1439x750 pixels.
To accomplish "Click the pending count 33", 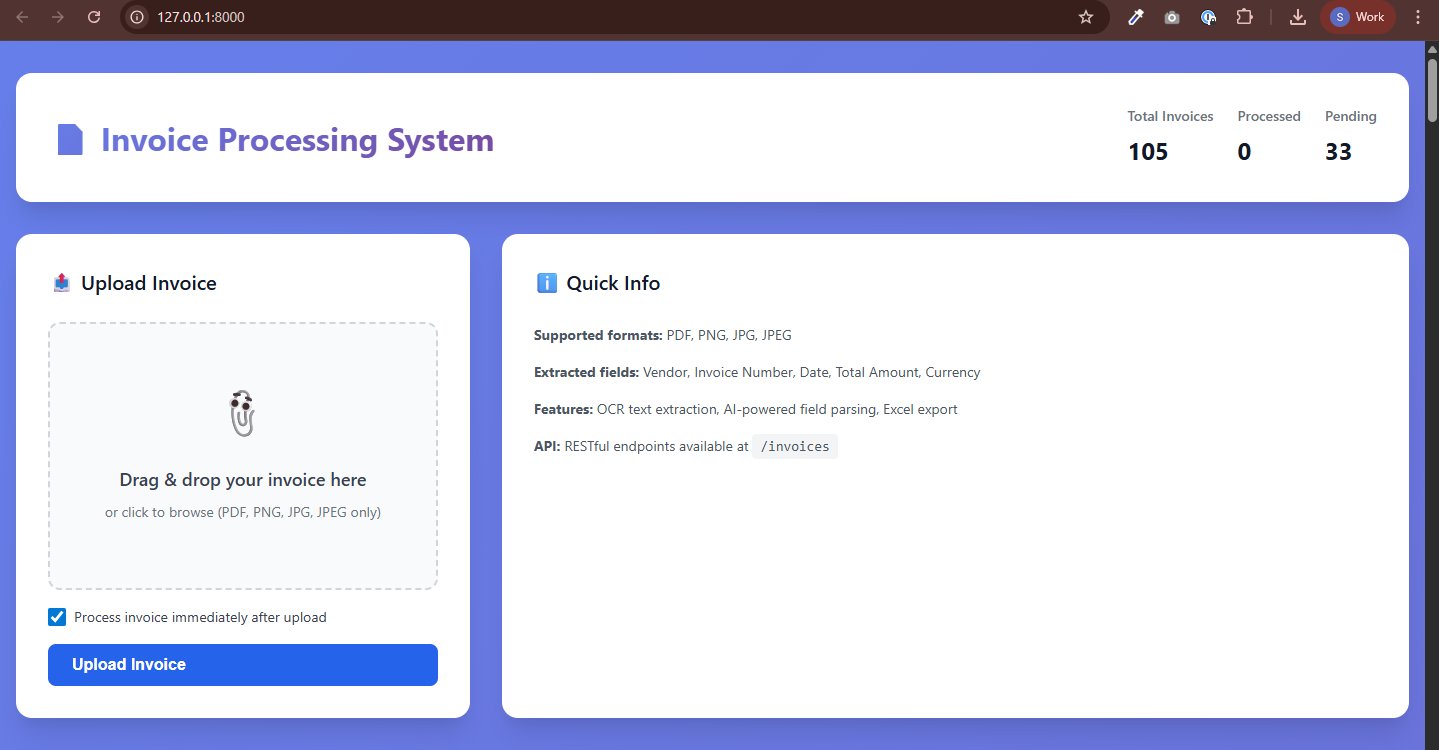I will [x=1339, y=152].
